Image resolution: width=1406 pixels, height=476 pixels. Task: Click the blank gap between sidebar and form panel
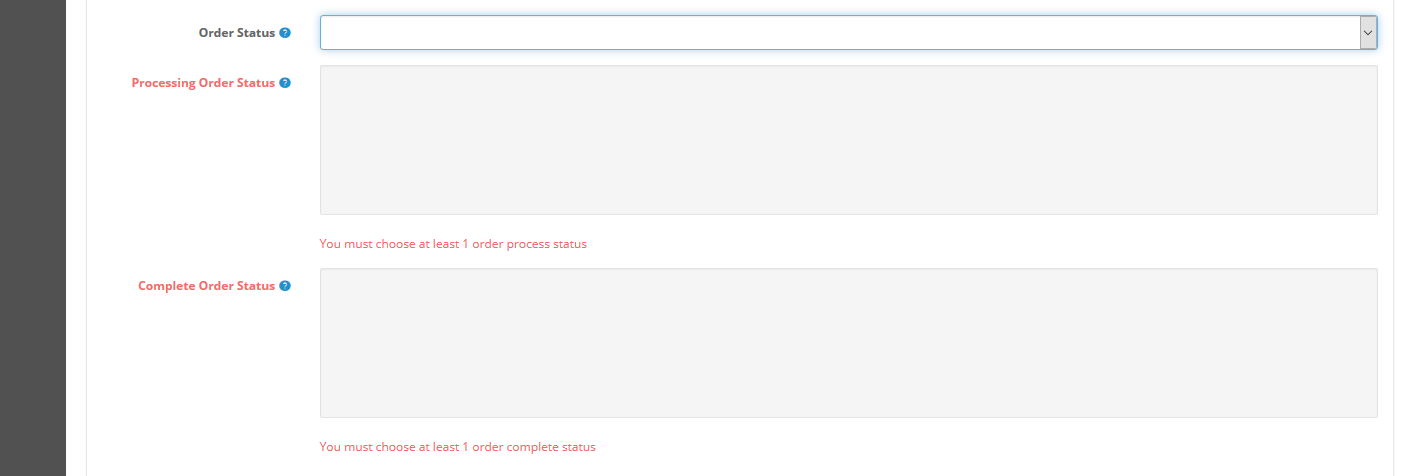pyautogui.click(x=76, y=238)
